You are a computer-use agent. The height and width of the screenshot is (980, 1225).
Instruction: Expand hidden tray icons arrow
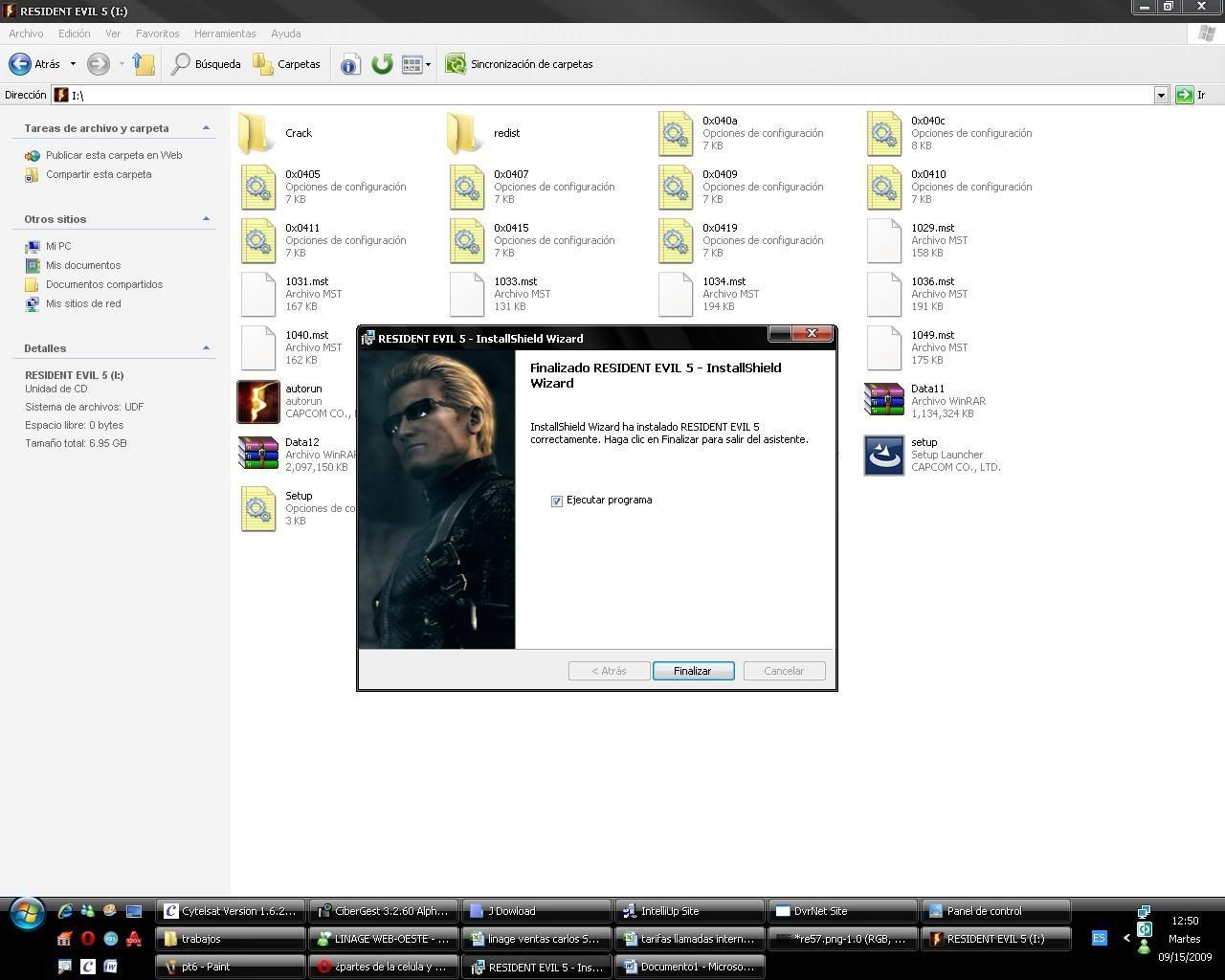[x=1126, y=938]
